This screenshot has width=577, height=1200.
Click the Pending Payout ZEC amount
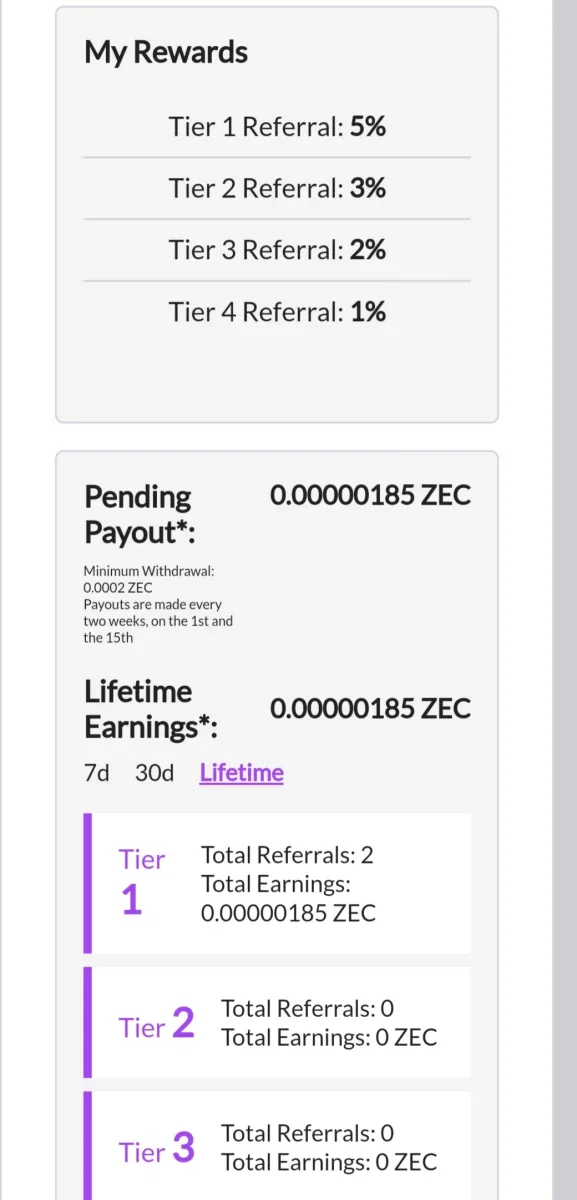click(x=370, y=495)
